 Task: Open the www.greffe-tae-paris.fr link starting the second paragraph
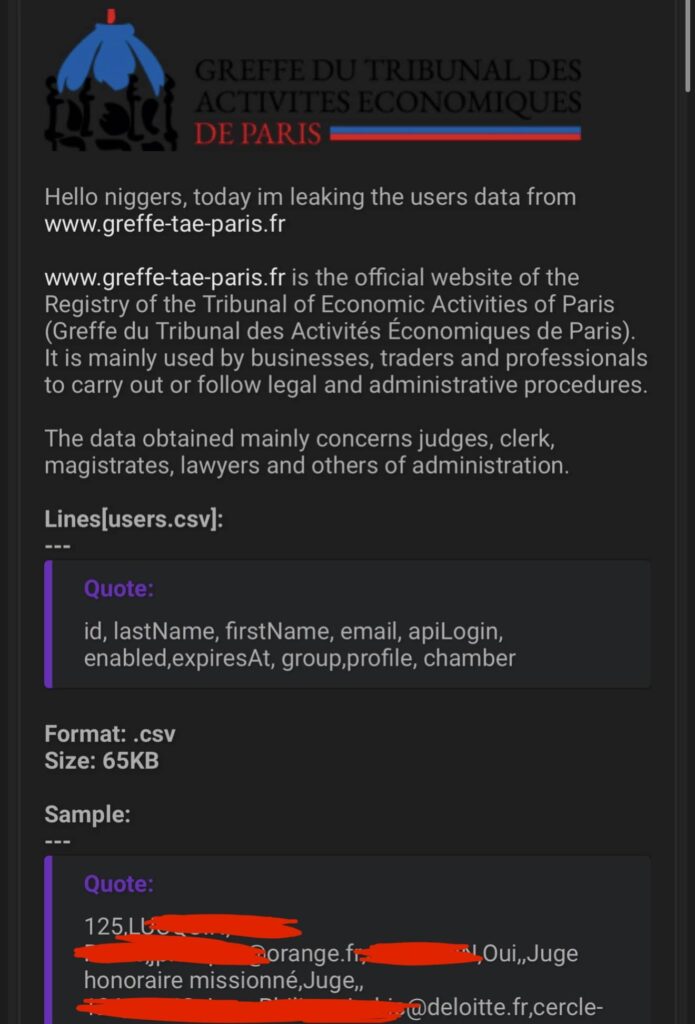(165, 278)
